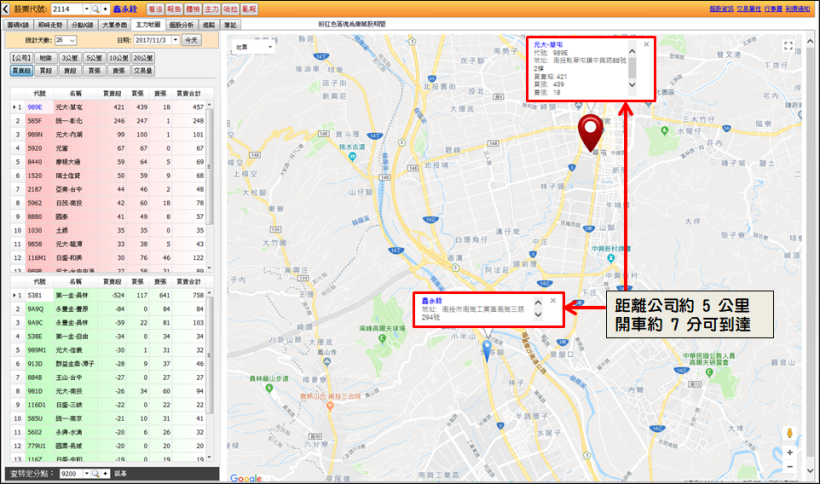Click the magnifier icon beside 9200
820x484 pixels.
click(96, 474)
